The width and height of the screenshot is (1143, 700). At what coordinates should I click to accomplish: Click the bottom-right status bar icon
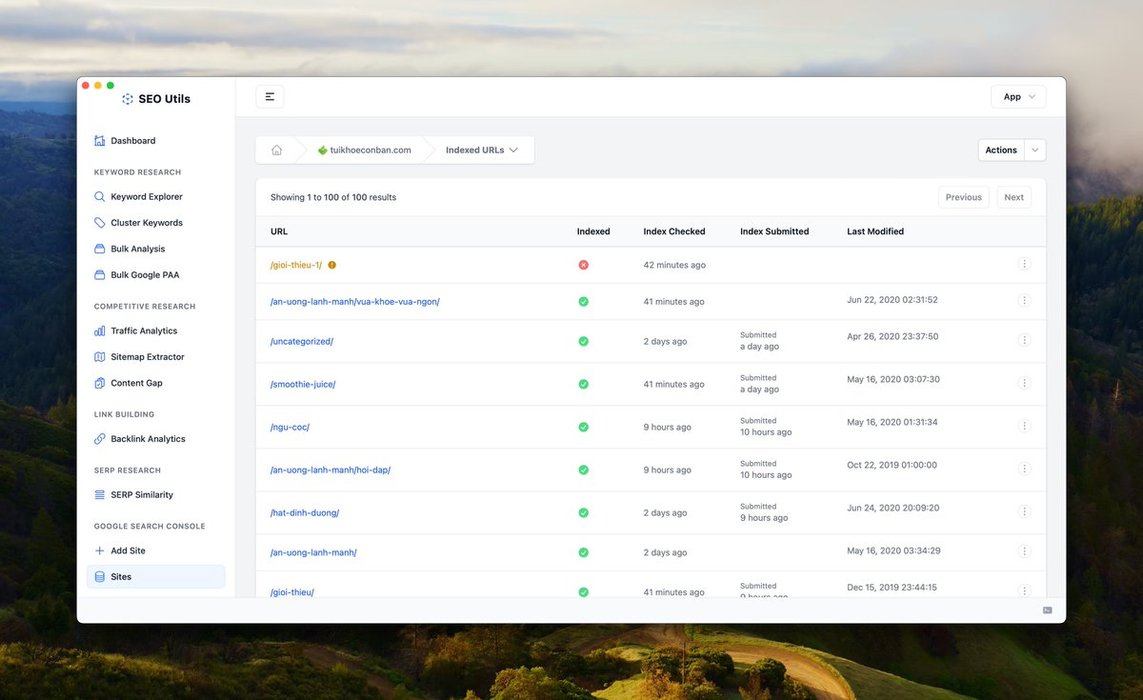click(x=1047, y=610)
